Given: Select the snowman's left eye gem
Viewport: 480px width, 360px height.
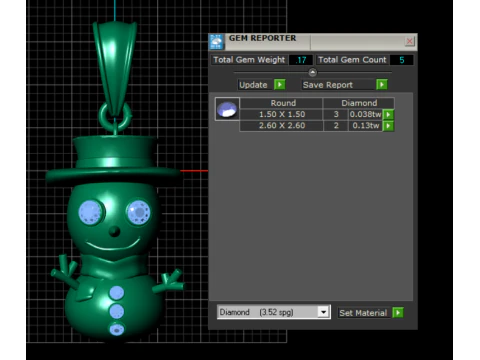Looking at the screenshot, I should coord(91,212).
